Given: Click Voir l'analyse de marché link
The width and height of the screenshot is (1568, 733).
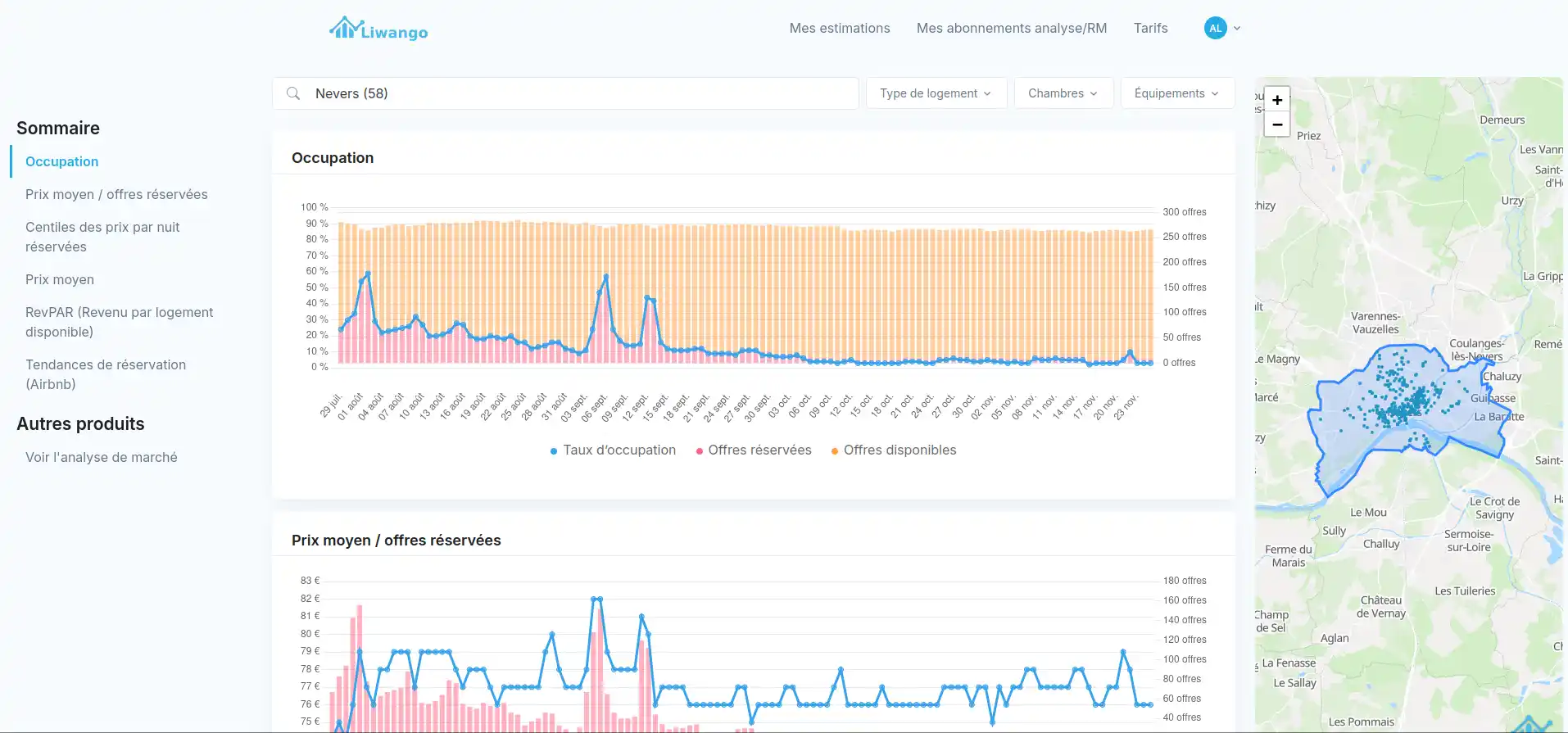Looking at the screenshot, I should pyautogui.click(x=102, y=457).
